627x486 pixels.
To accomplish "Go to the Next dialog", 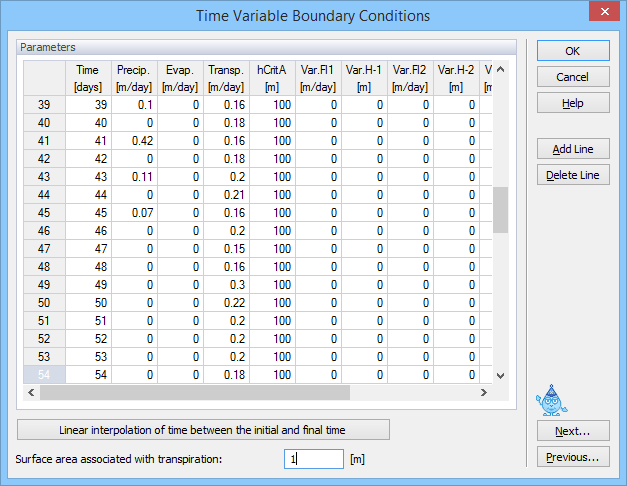I will pyautogui.click(x=573, y=431).
